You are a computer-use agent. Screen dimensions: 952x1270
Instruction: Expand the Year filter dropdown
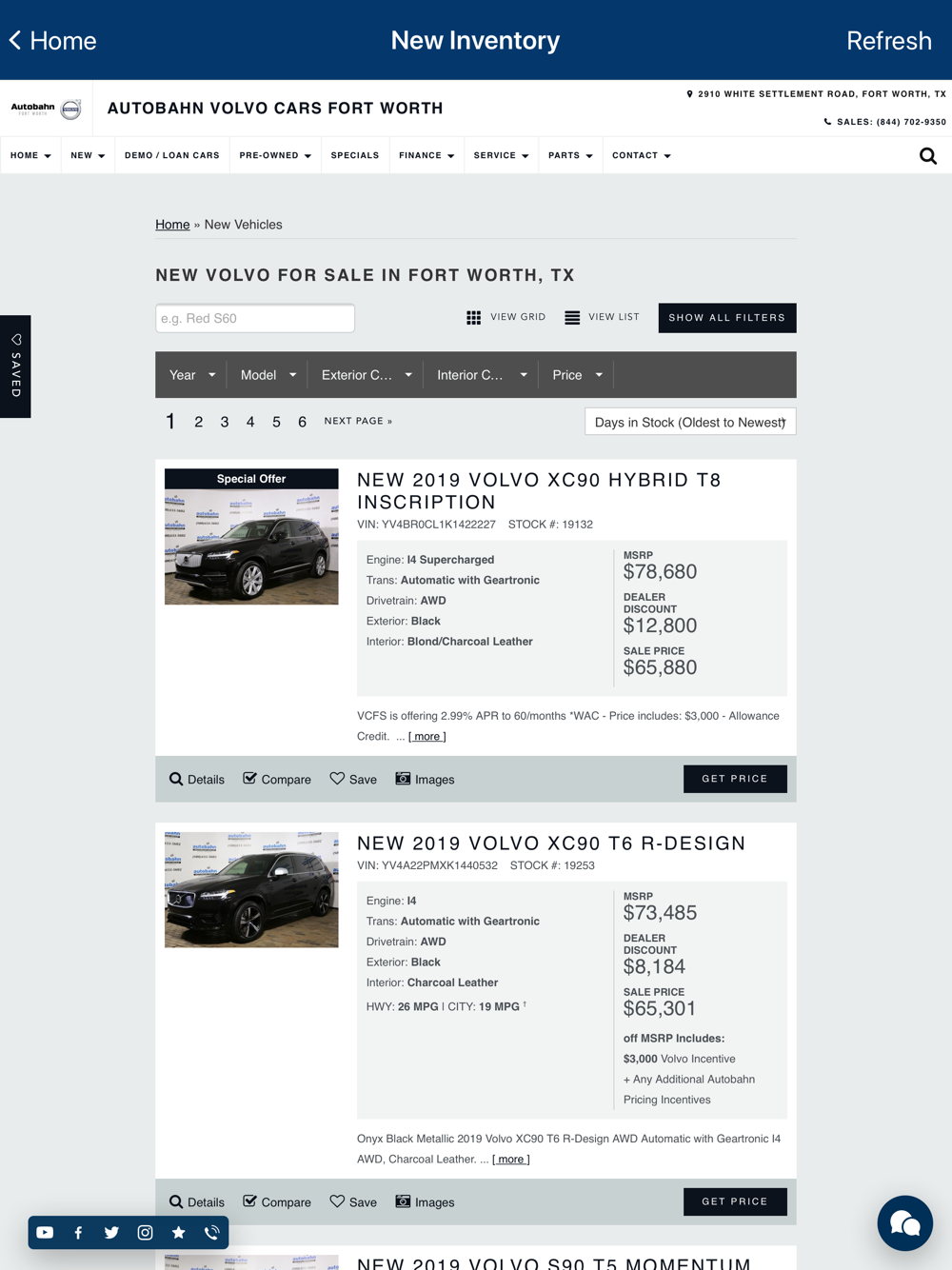(x=192, y=375)
